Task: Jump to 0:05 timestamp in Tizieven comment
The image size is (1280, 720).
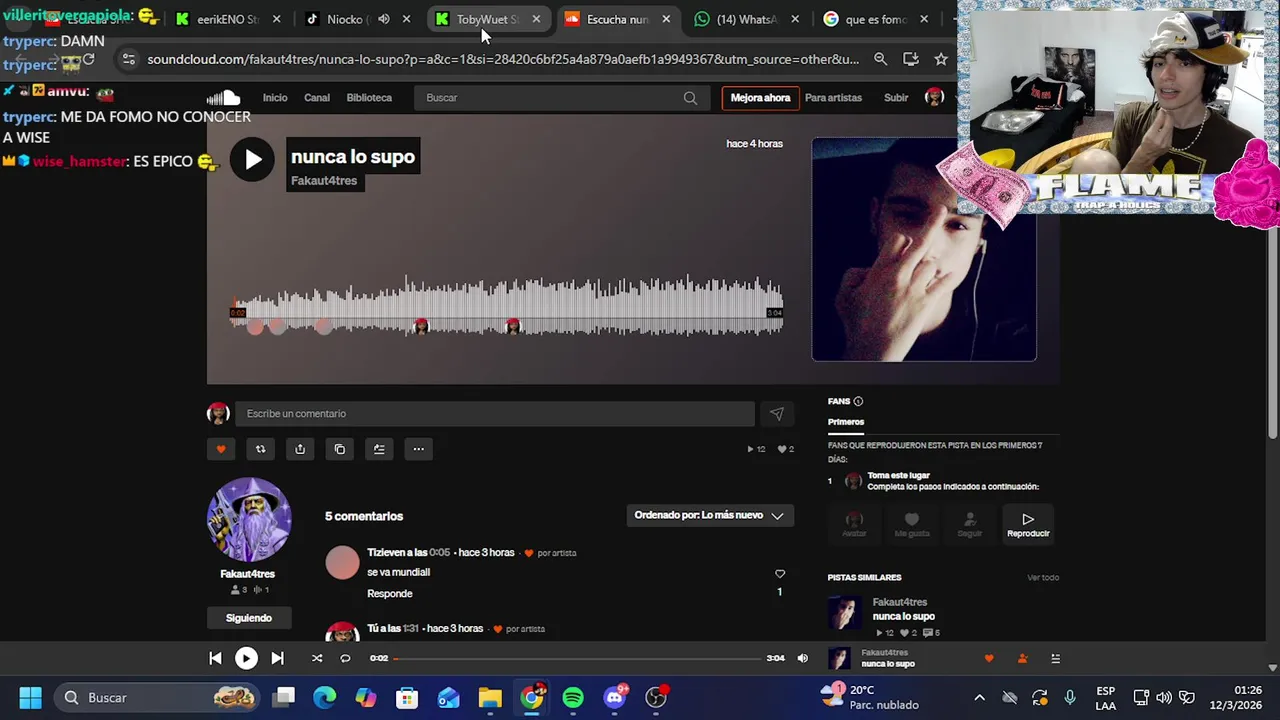Action: point(439,553)
